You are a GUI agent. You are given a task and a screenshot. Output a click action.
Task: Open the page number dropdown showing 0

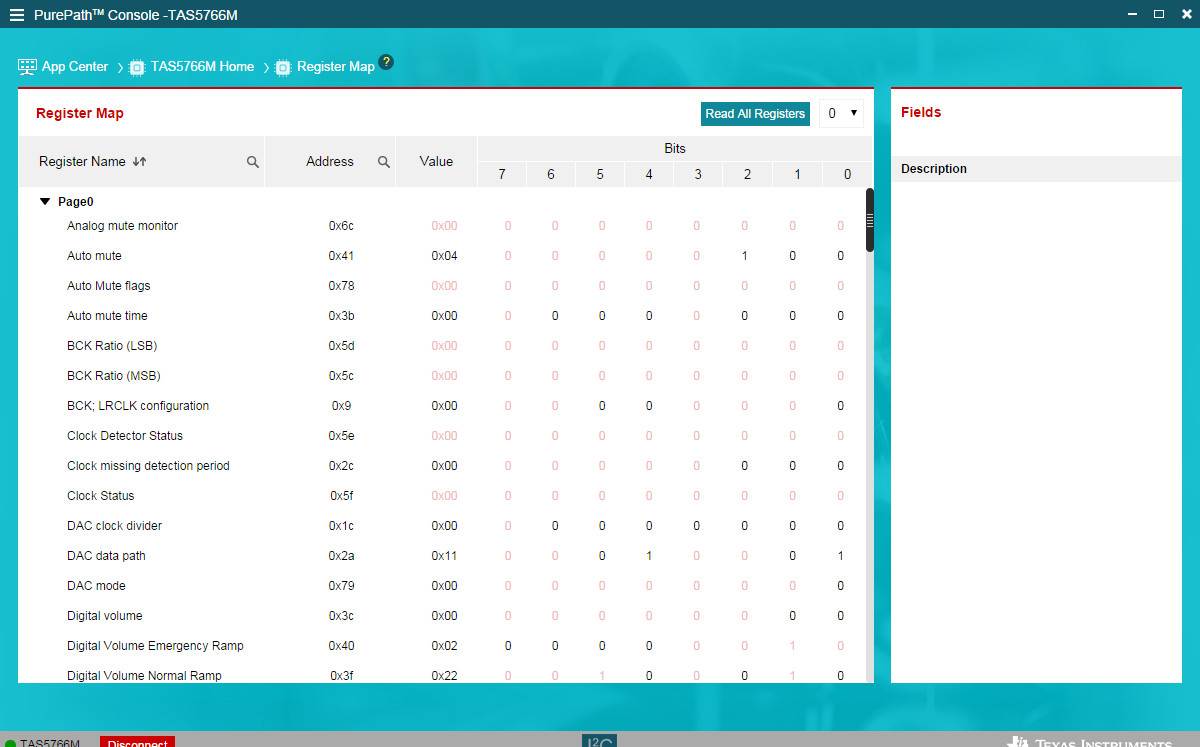841,114
